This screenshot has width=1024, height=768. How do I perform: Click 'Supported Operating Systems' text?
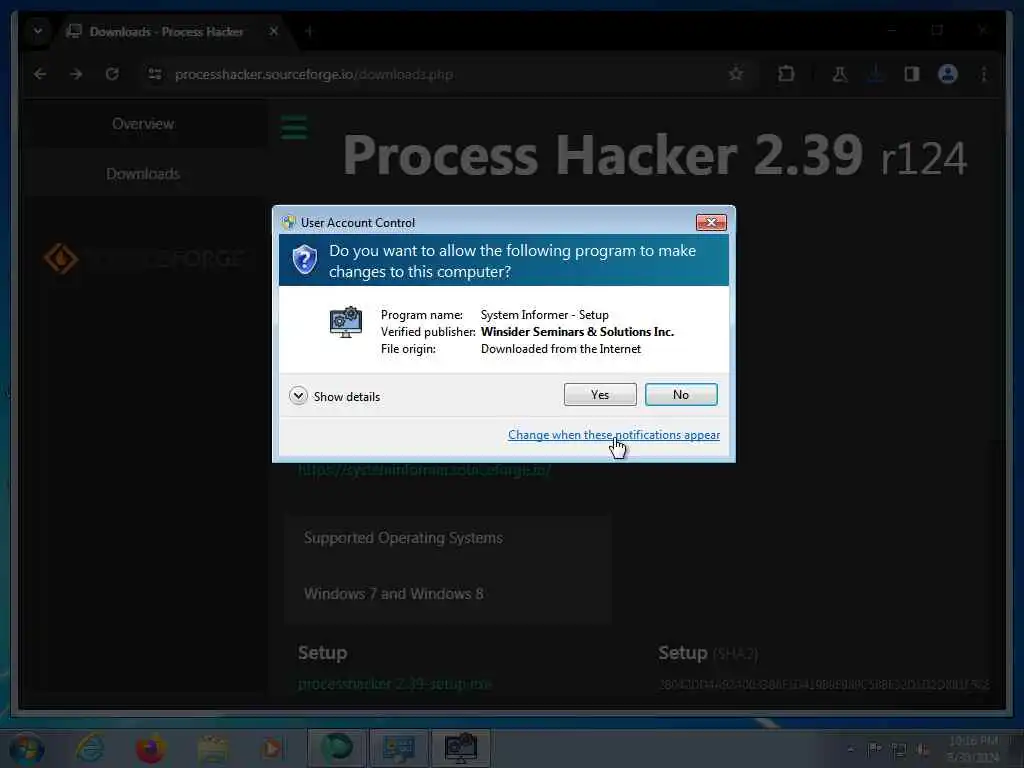[403, 537]
